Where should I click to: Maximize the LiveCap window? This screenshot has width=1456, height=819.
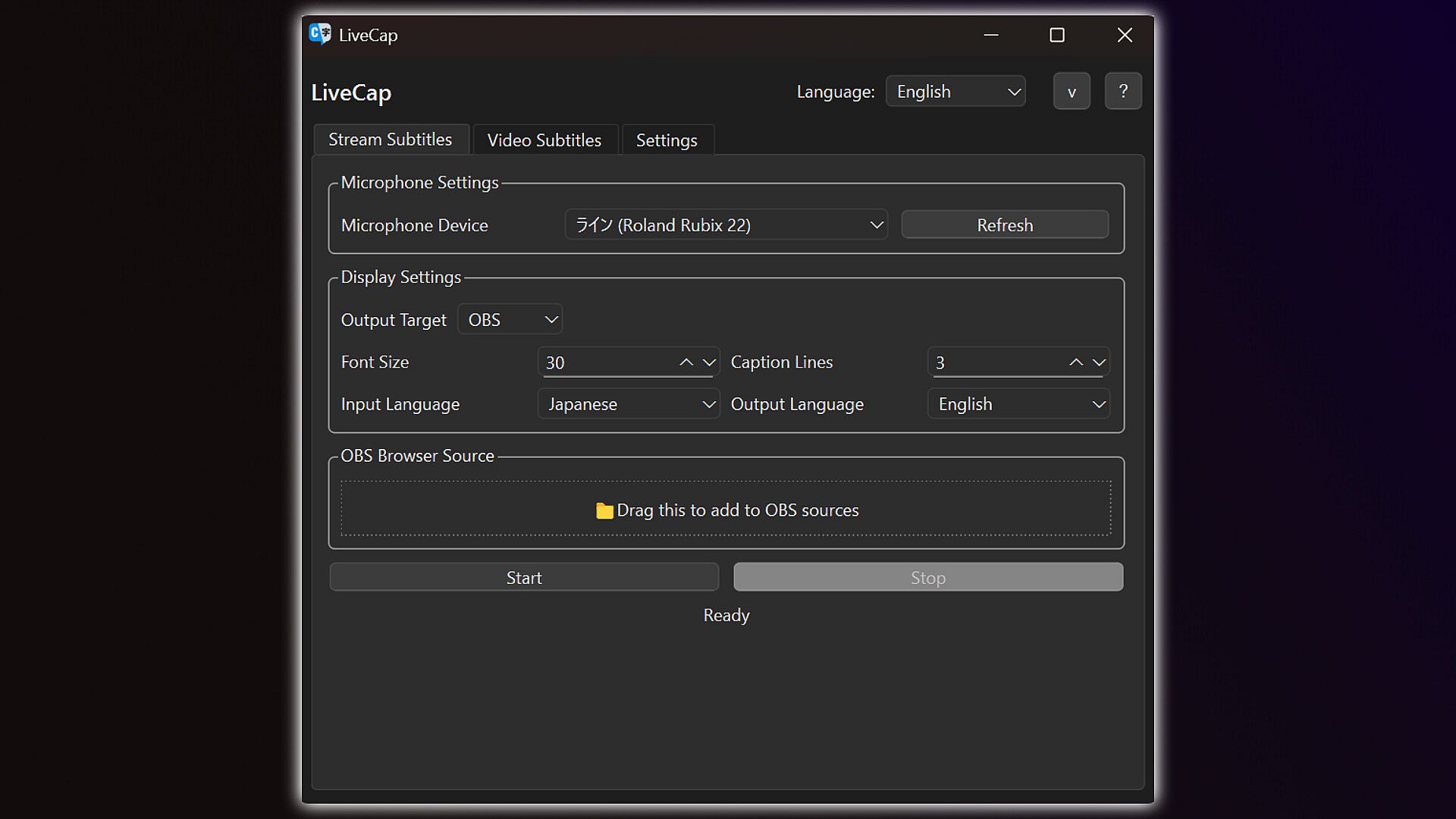[1056, 35]
